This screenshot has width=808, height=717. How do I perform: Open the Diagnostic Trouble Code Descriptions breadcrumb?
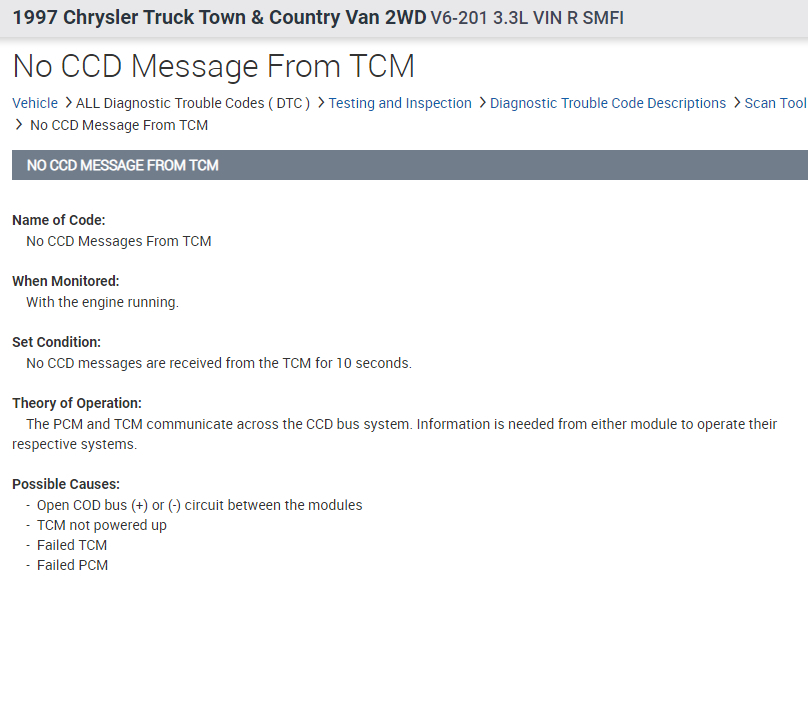[608, 103]
